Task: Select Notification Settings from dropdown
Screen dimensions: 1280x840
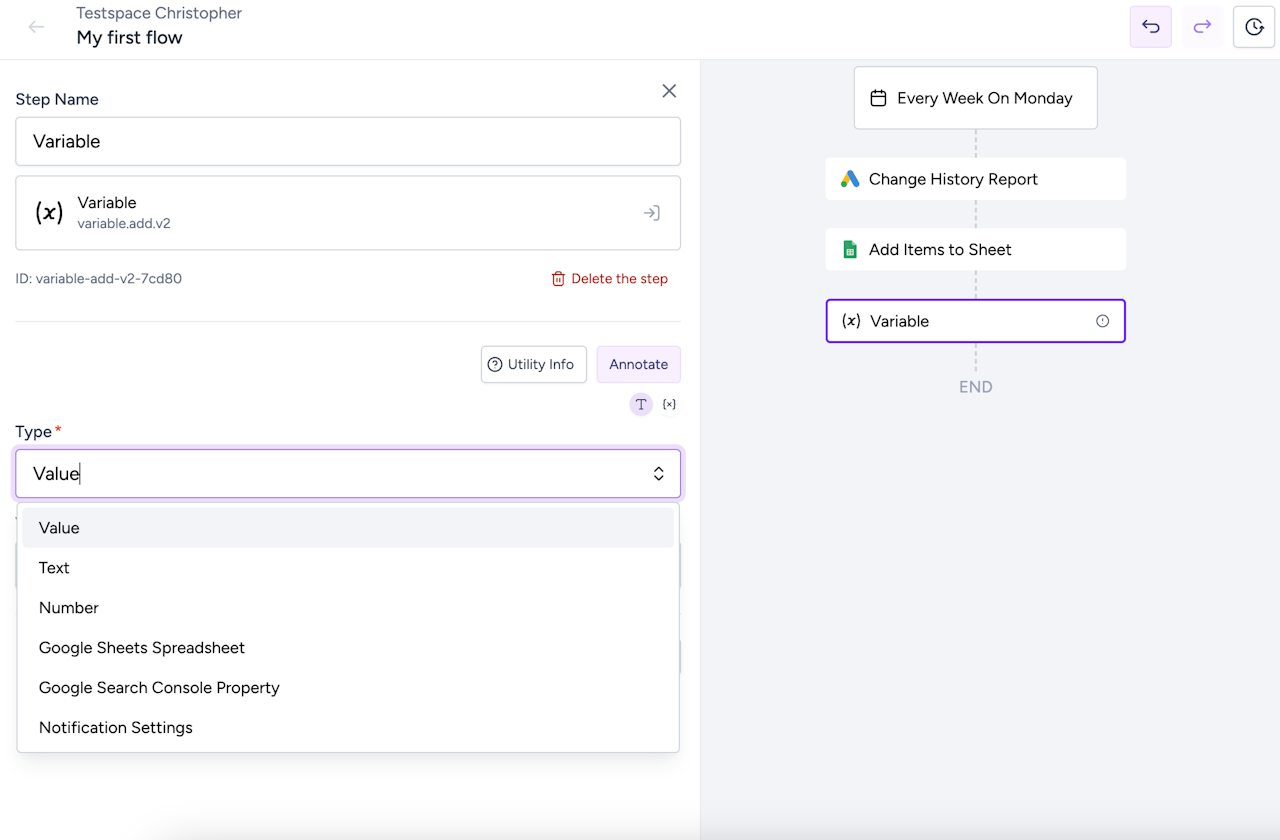Action: pos(116,728)
